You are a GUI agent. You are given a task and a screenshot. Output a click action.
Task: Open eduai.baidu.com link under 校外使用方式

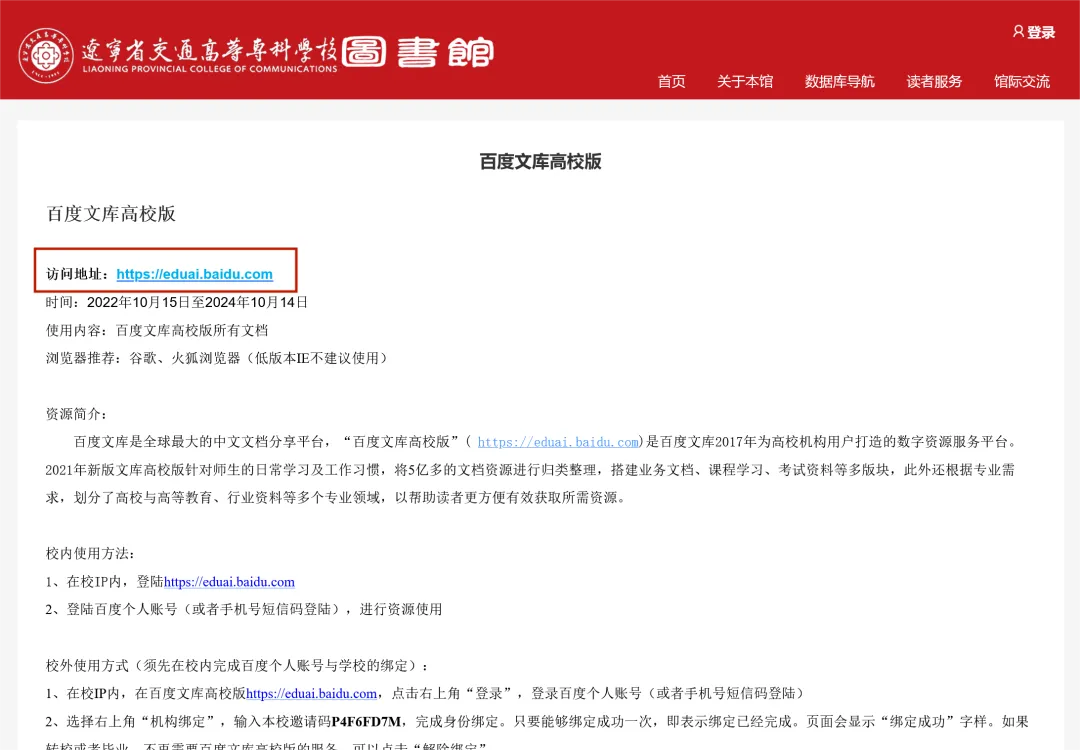(311, 694)
